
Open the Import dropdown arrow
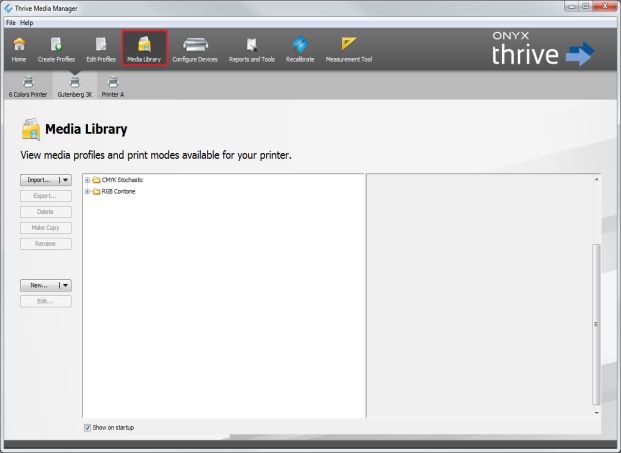[65, 180]
